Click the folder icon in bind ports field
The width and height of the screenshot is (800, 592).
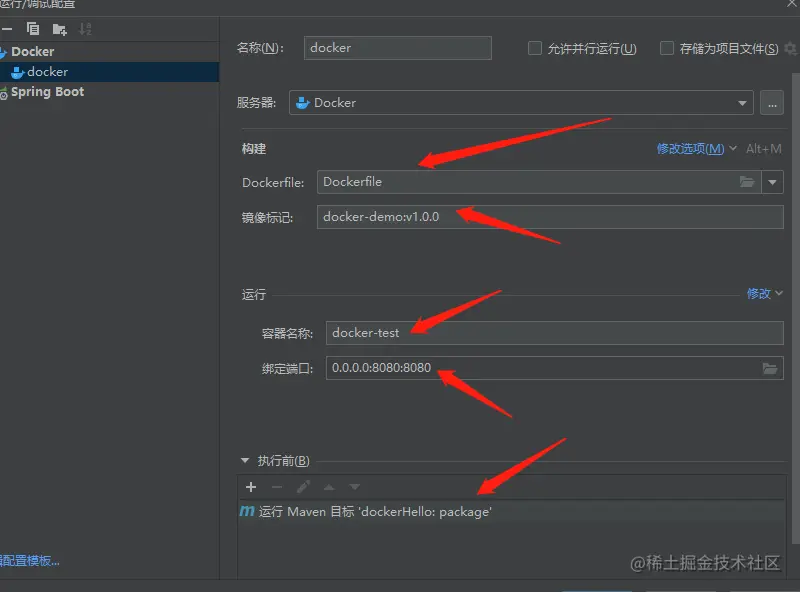[770, 368]
